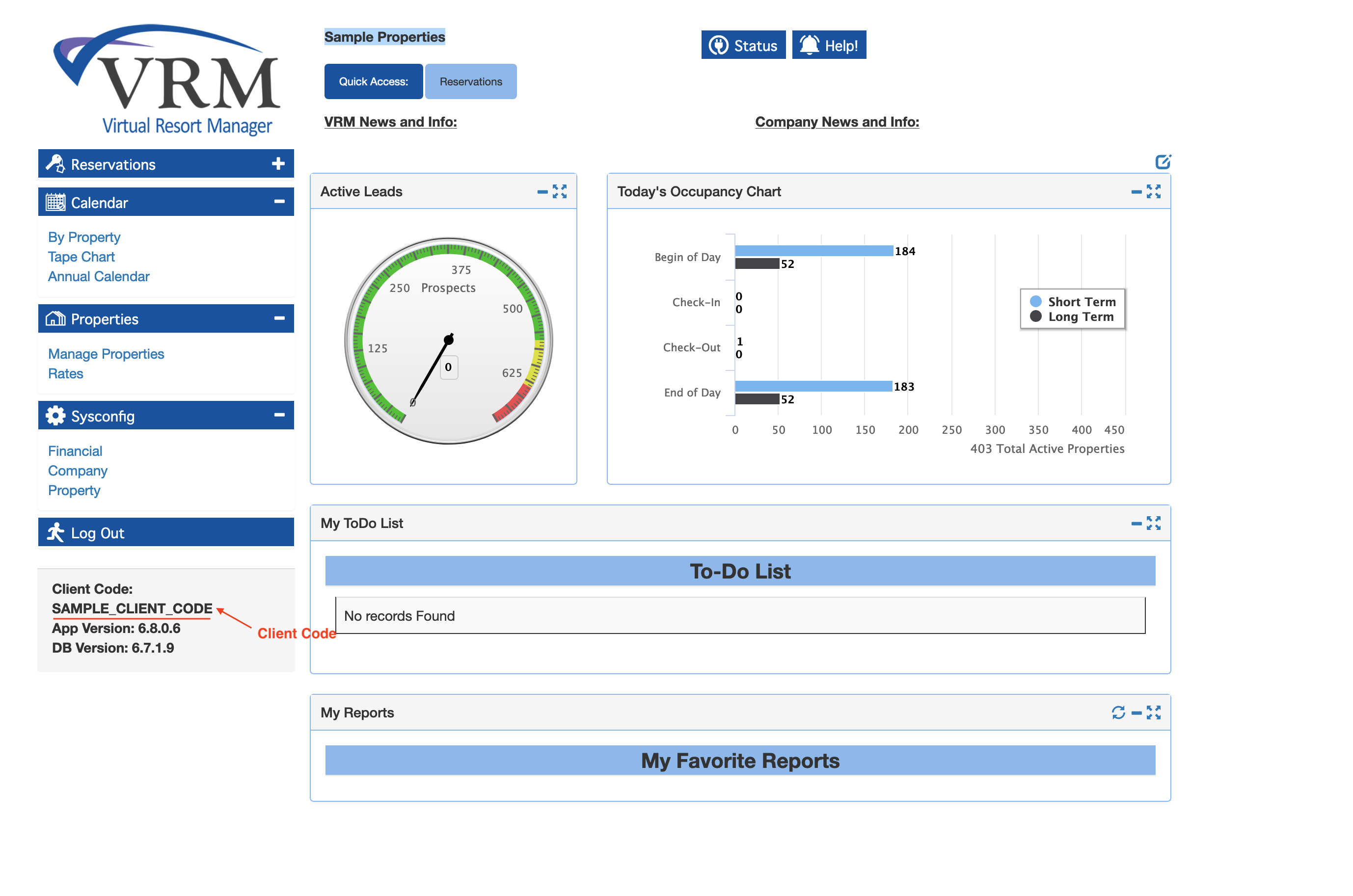Viewport: 1353px width, 896px height.
Task: Click the Active Leads gauge dial
Action: coord(448,341)
